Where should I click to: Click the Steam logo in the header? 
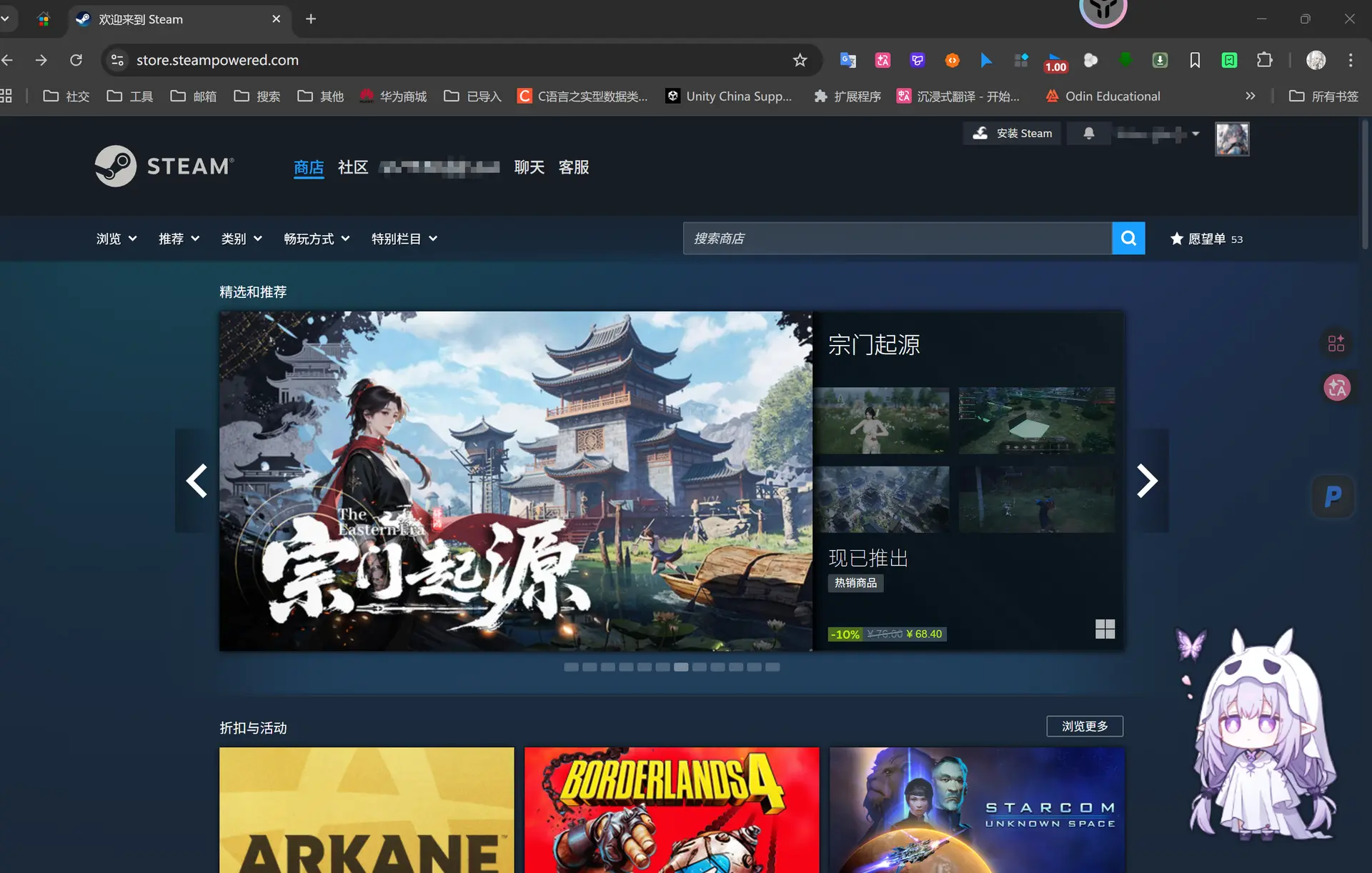coord(164,166)
